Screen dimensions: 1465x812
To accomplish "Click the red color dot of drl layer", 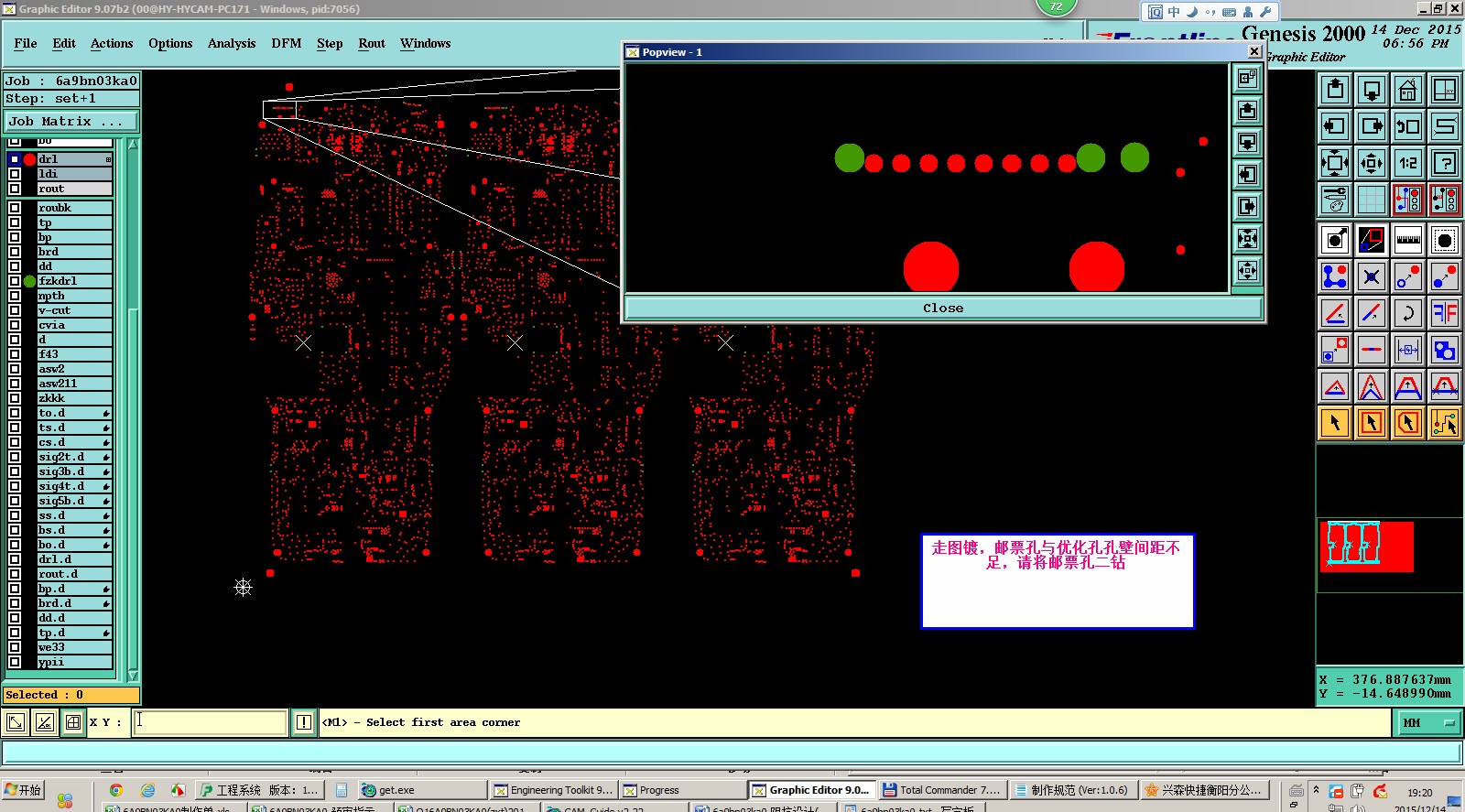I will tap(29, 159).
